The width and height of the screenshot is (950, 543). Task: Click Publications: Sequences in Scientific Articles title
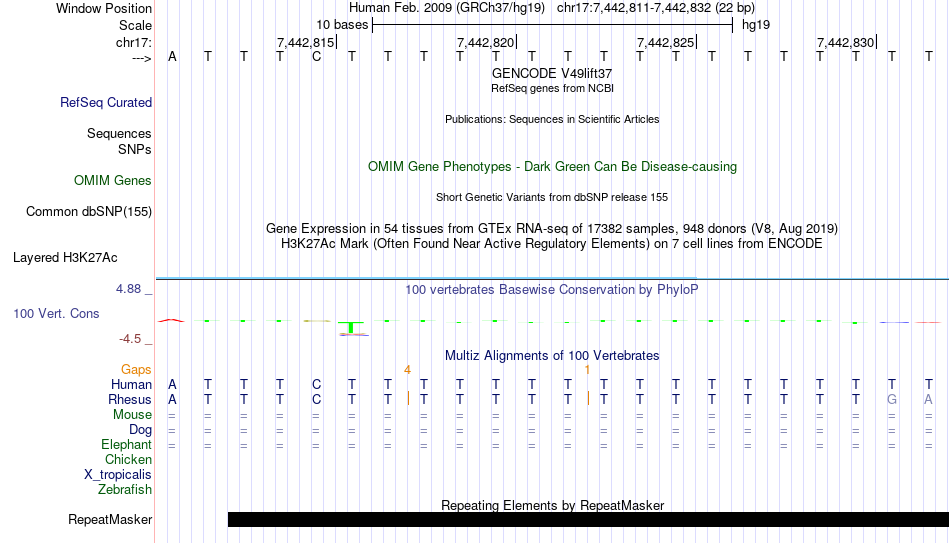coord(552,119)
